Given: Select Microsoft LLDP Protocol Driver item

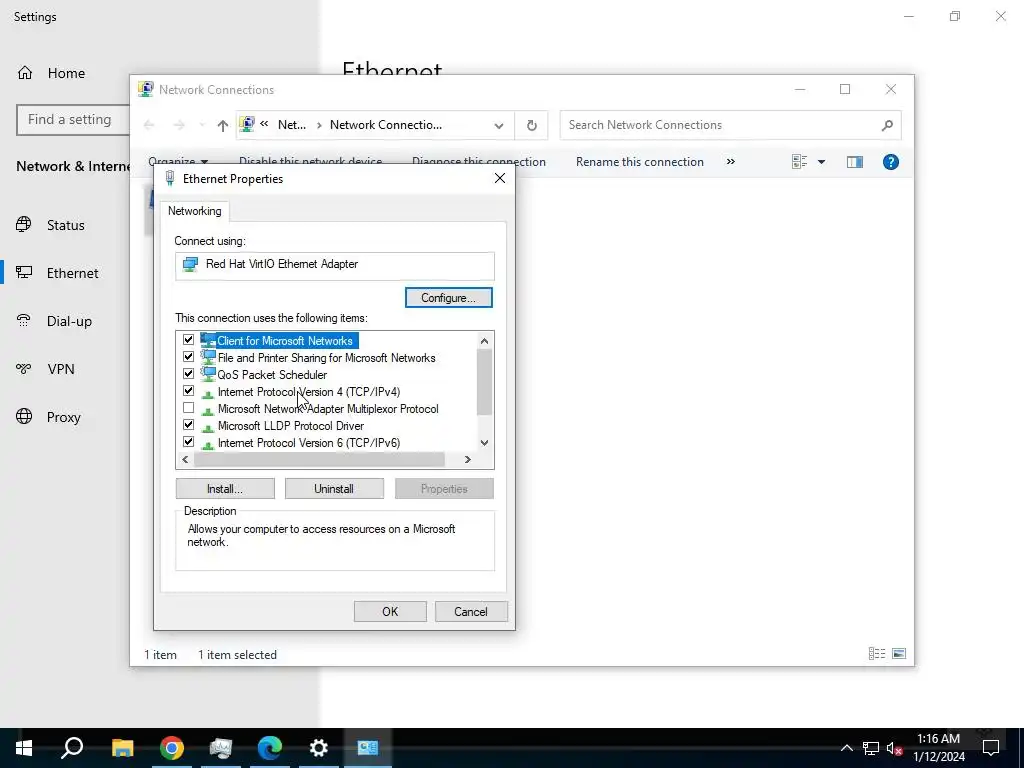Looking at the screenshot, I should (291, 426).
